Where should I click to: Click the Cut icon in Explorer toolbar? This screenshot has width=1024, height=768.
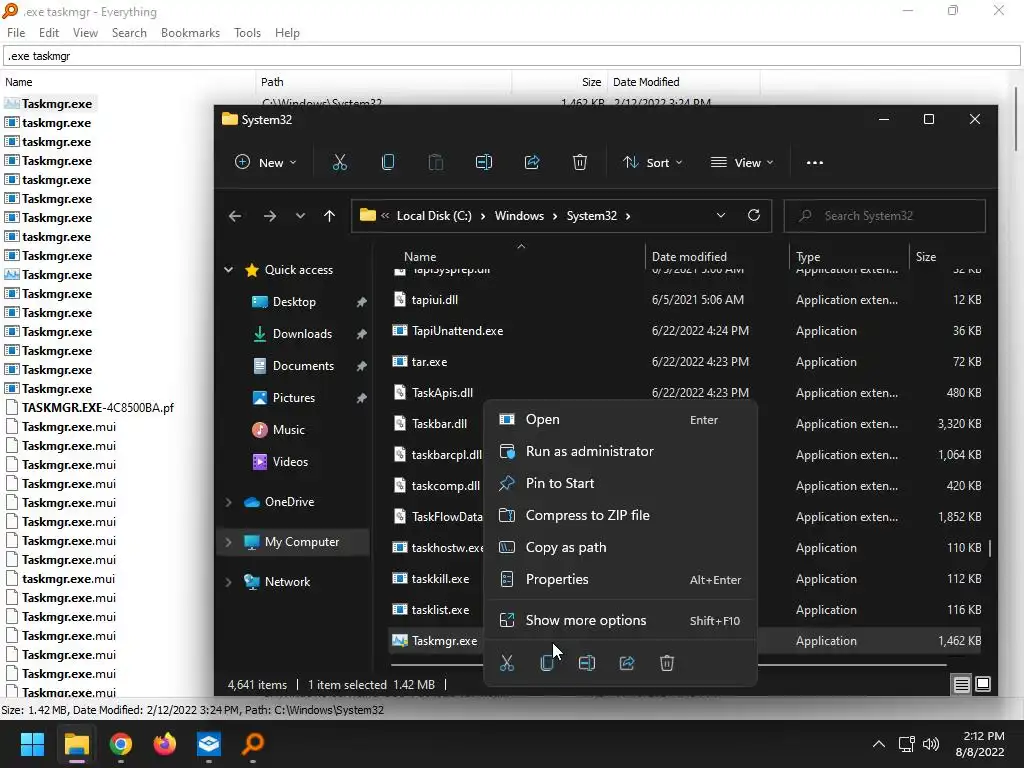(340, 163)
